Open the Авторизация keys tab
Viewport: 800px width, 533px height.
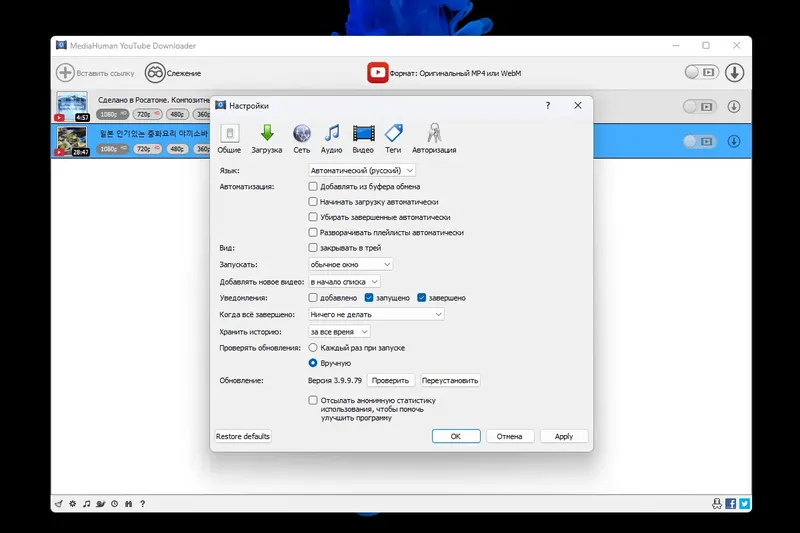click(x=434, y=138)
